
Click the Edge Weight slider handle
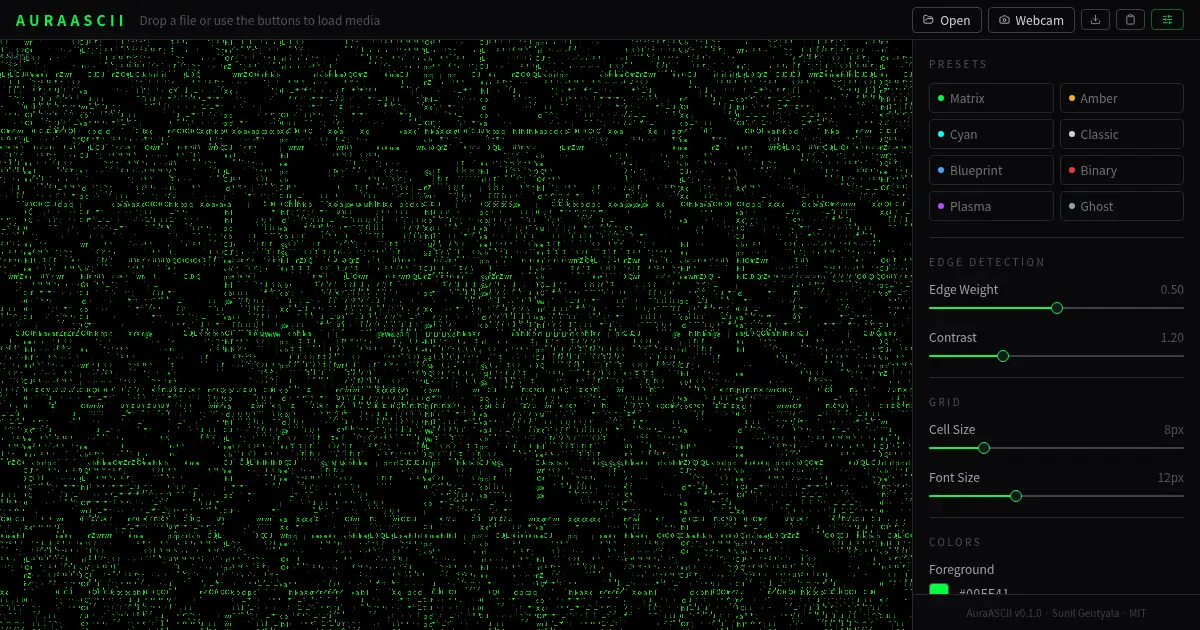[x=1057, y=308]
